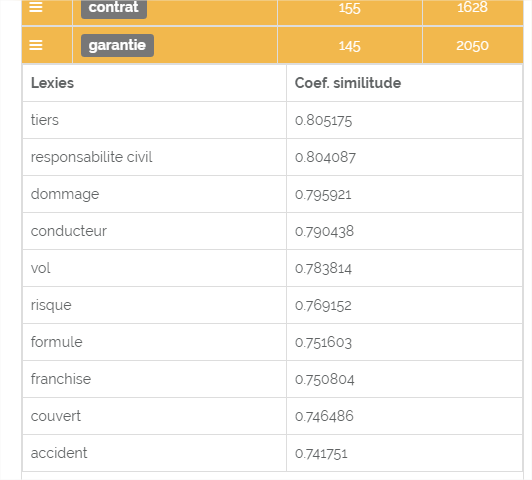Click the hamburger icon on contrat row

(x=36, y=7)
